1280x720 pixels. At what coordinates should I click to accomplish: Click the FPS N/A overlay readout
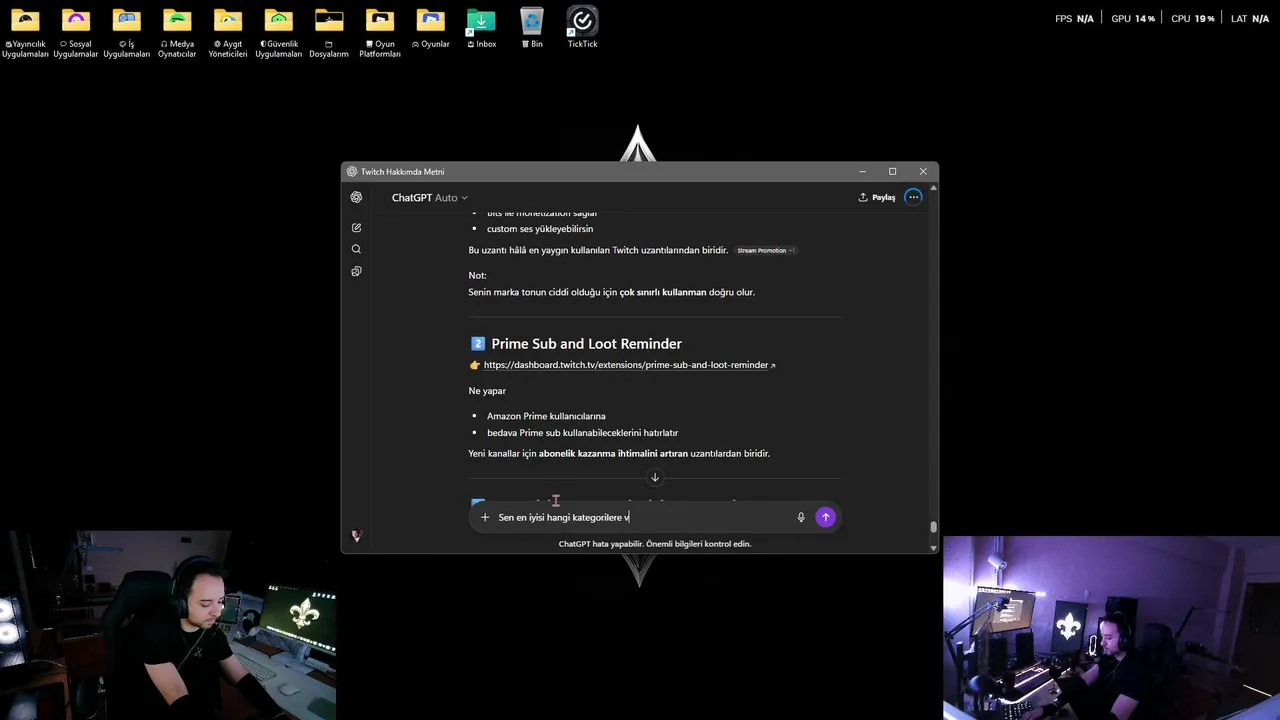[x=1074, y=19]
